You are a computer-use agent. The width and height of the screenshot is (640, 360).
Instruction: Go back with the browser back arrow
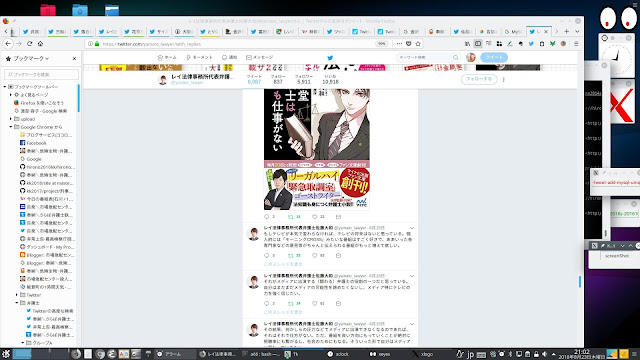(x=8, y=44)
